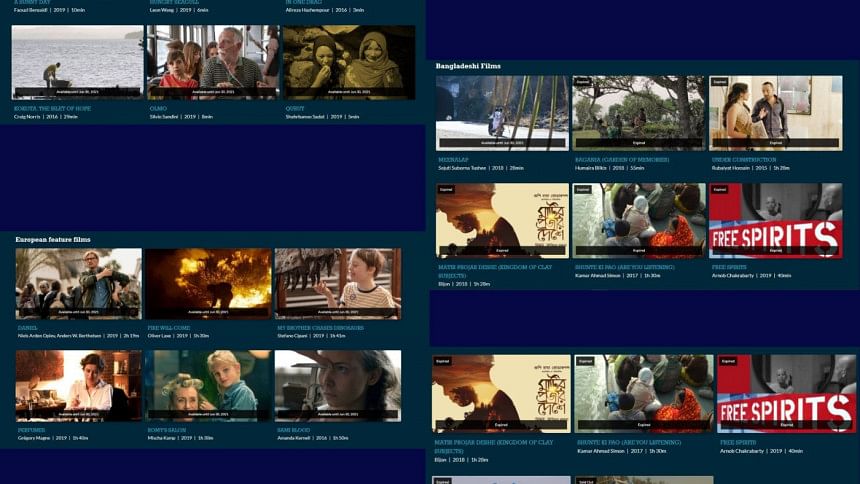Click the DANIEL title link
This screenshot has width=860, height=484.
[x=27, y=328]
